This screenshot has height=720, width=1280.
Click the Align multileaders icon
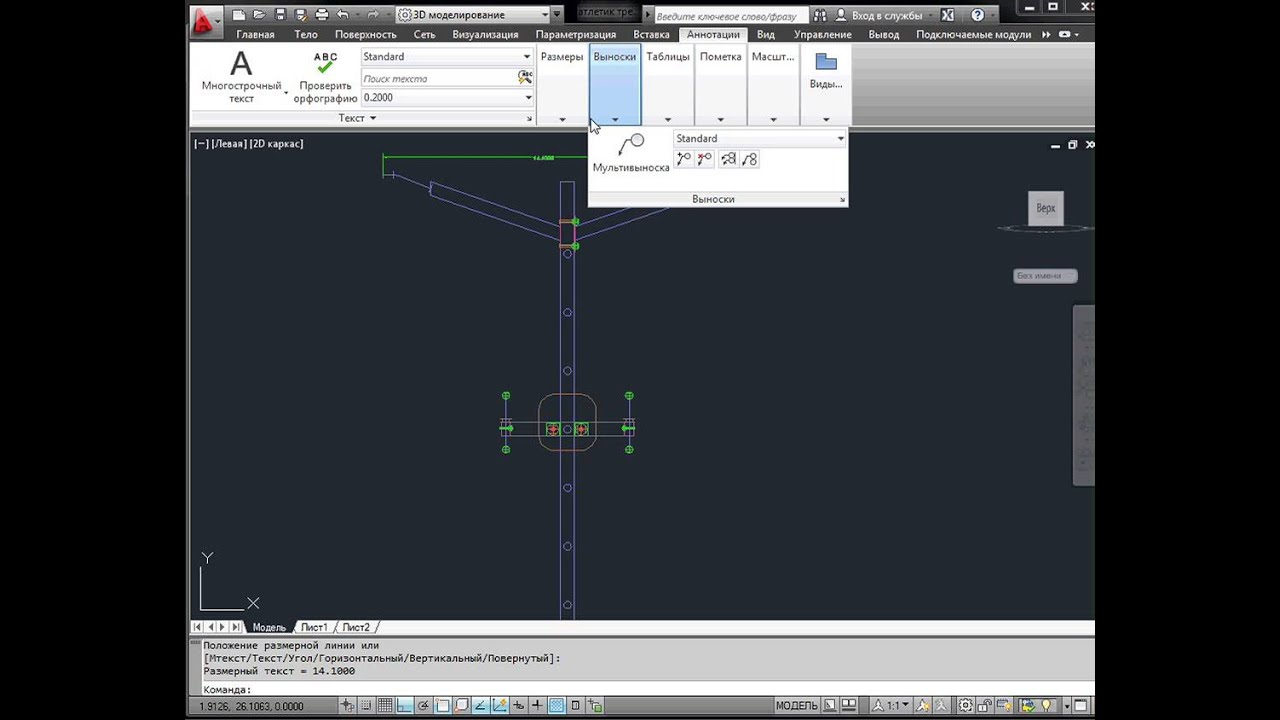click(x=728, y=158)
